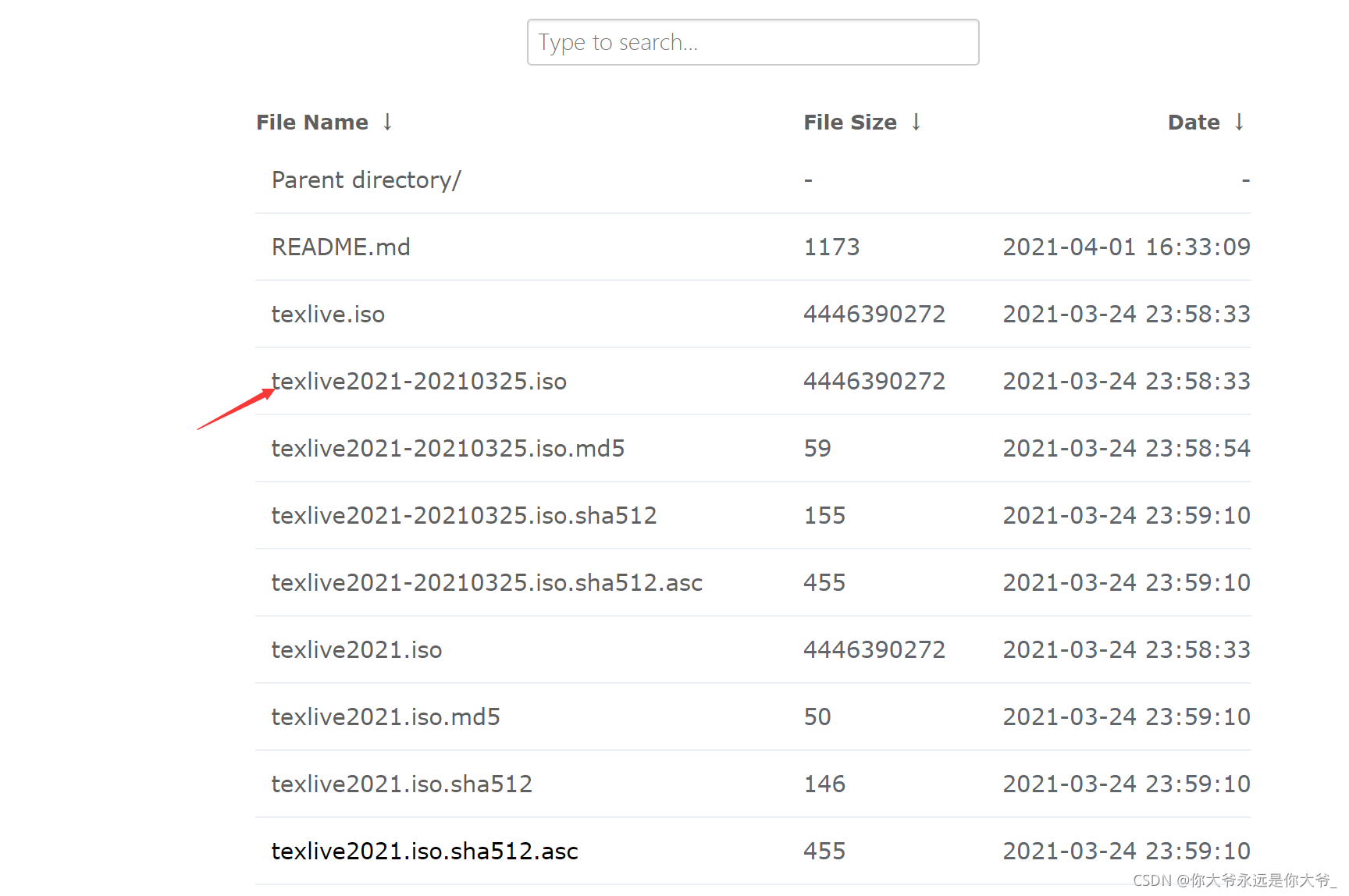Download the texlive2021.iso file
Screen dimensions: 1349x896
[357, 650]
